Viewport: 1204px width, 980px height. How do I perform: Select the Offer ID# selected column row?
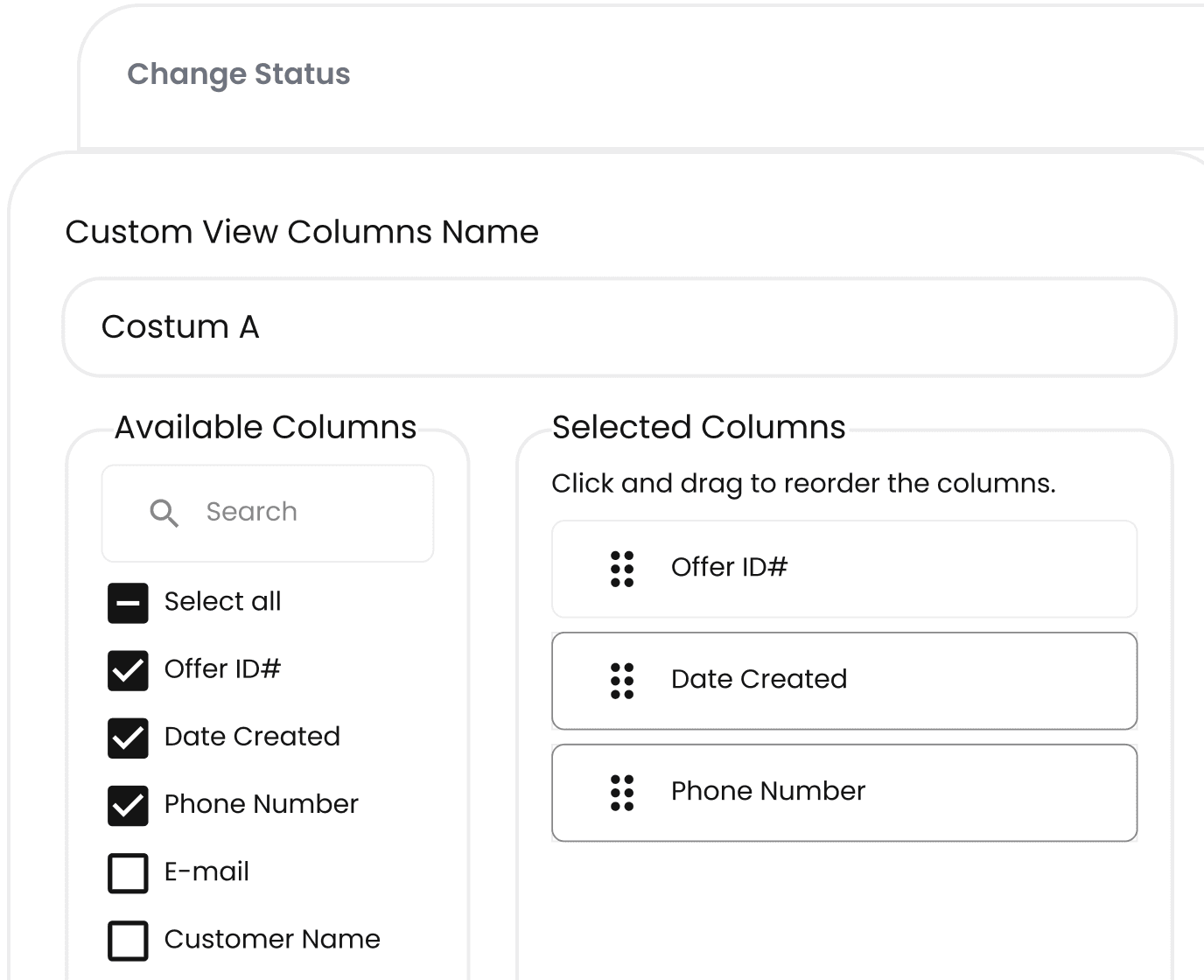tap(843, 569)
